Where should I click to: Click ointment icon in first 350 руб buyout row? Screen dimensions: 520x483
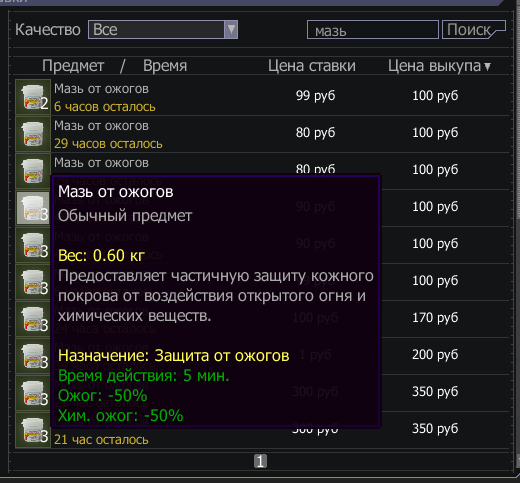point(33,393)
